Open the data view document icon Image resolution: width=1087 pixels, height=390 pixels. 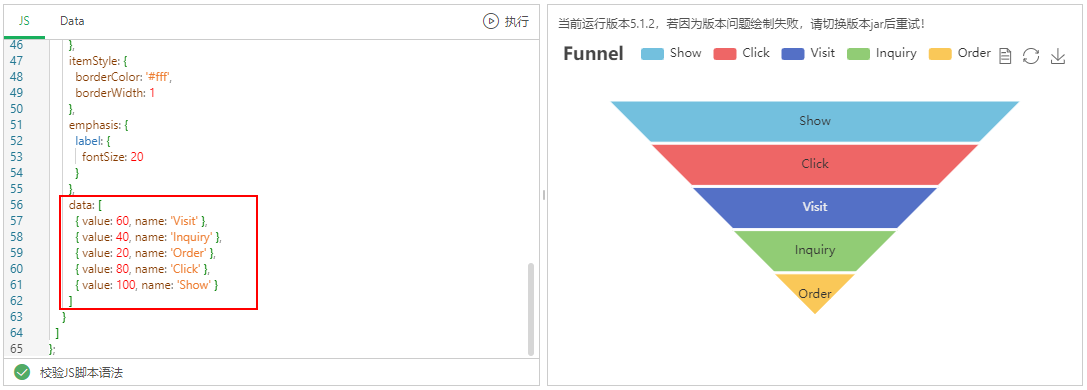(1005, 56)
